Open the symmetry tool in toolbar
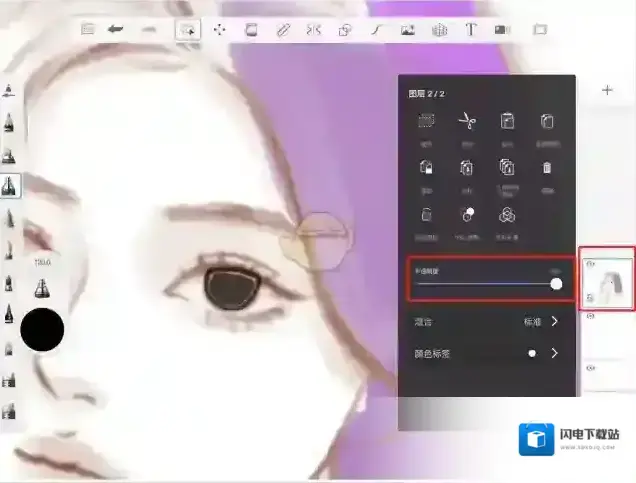 (x=313, y=30)
